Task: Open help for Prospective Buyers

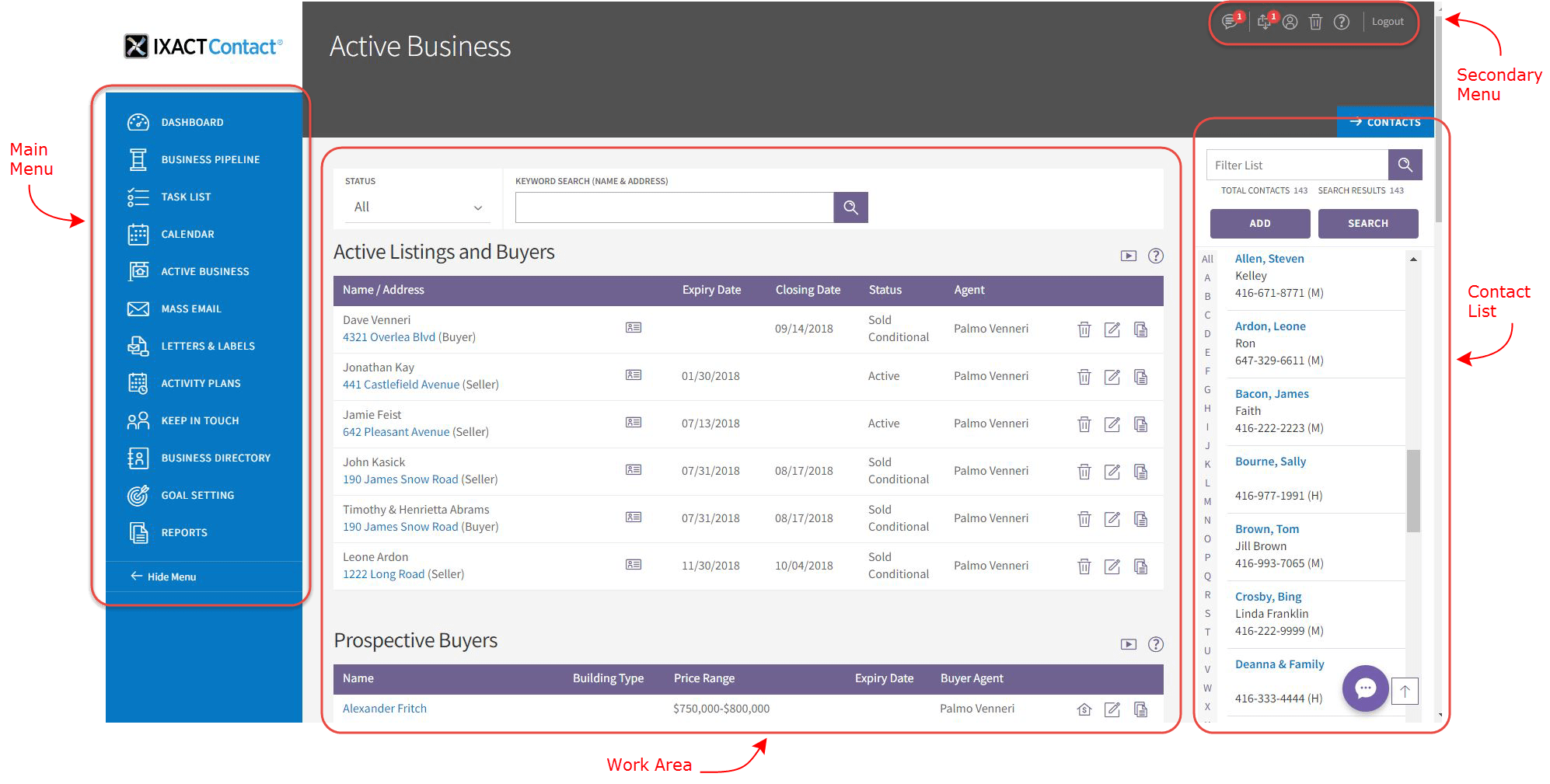Action: point(1156,644)
